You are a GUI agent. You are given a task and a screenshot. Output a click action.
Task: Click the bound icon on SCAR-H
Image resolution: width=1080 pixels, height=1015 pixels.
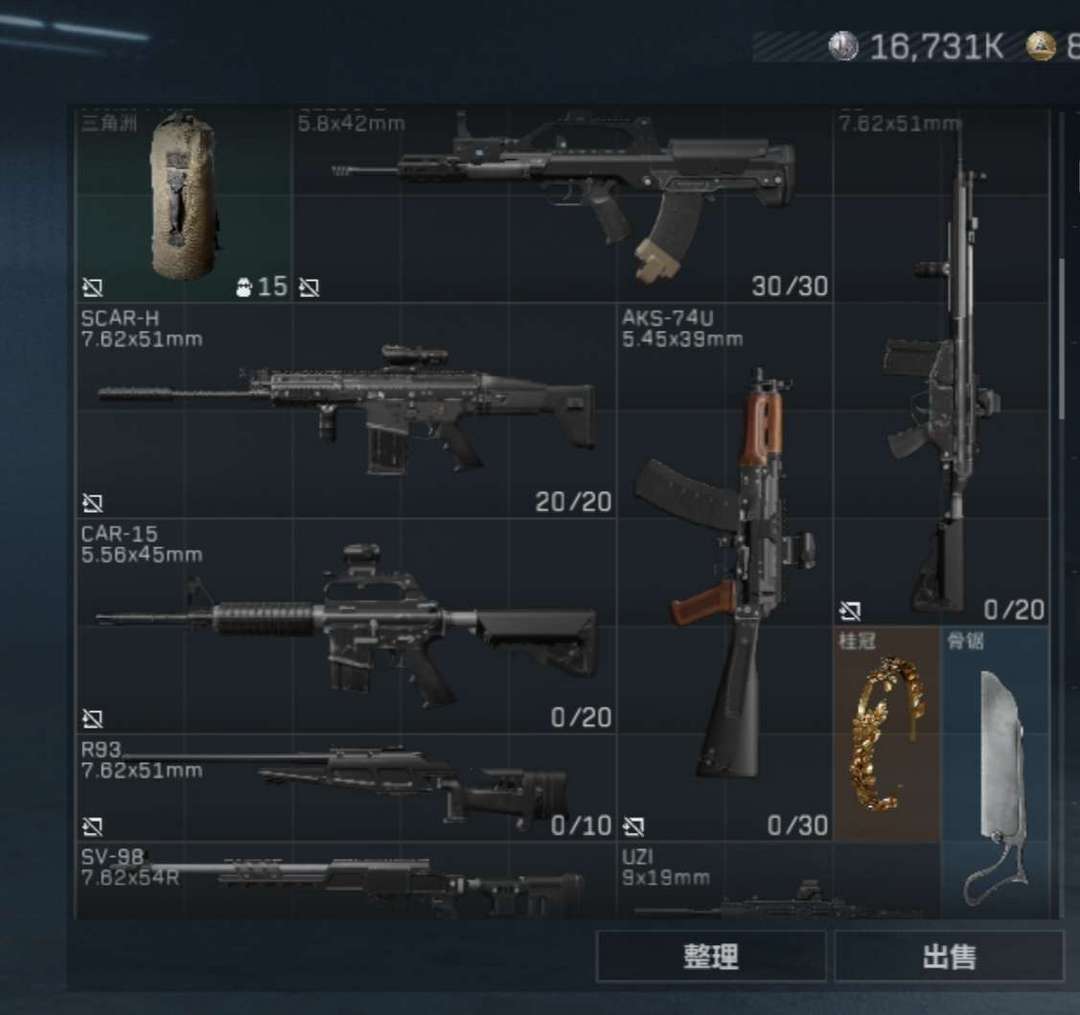92,503
